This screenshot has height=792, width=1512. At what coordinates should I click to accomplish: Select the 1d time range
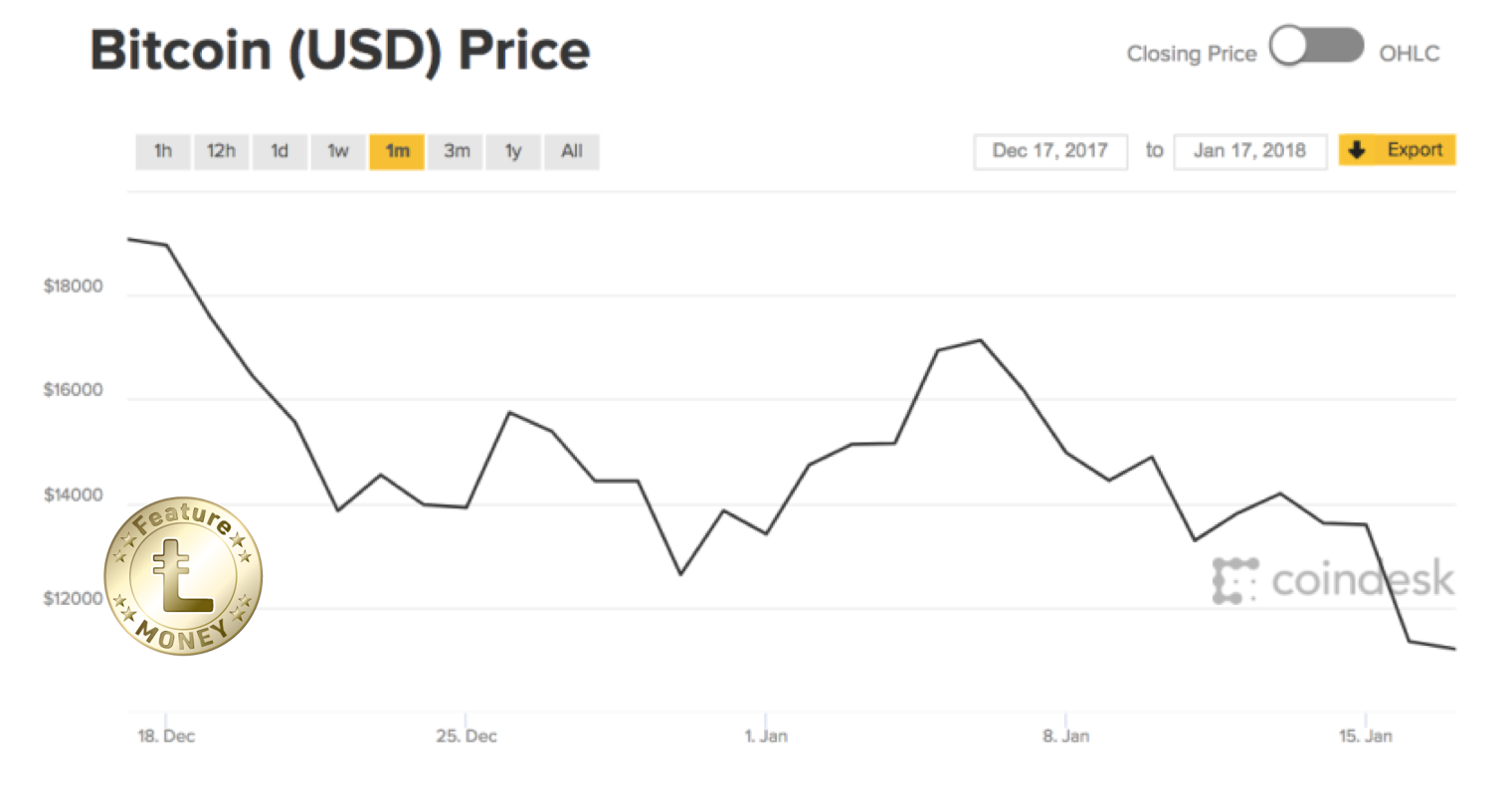280,151
